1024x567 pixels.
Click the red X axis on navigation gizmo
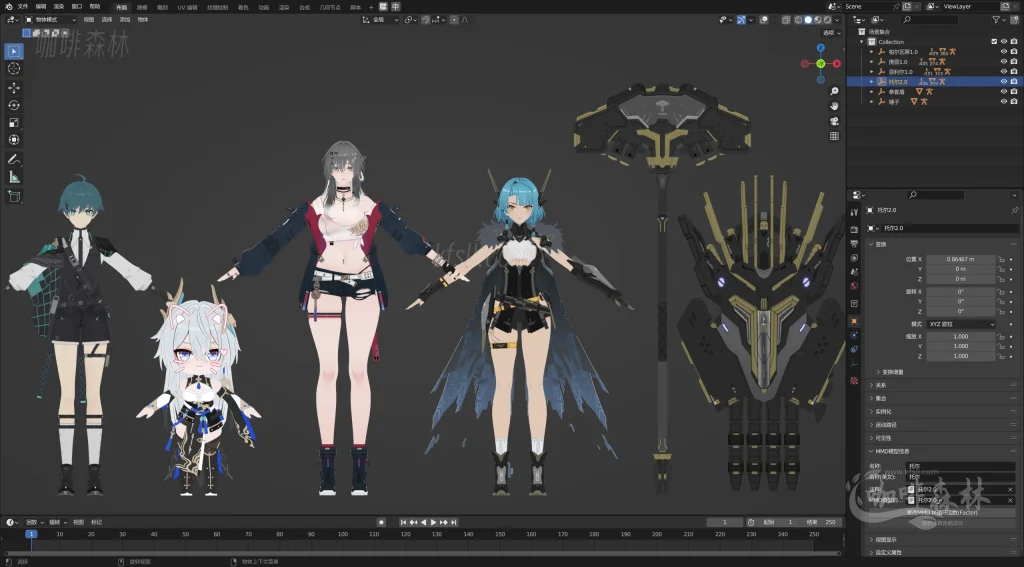837,64
